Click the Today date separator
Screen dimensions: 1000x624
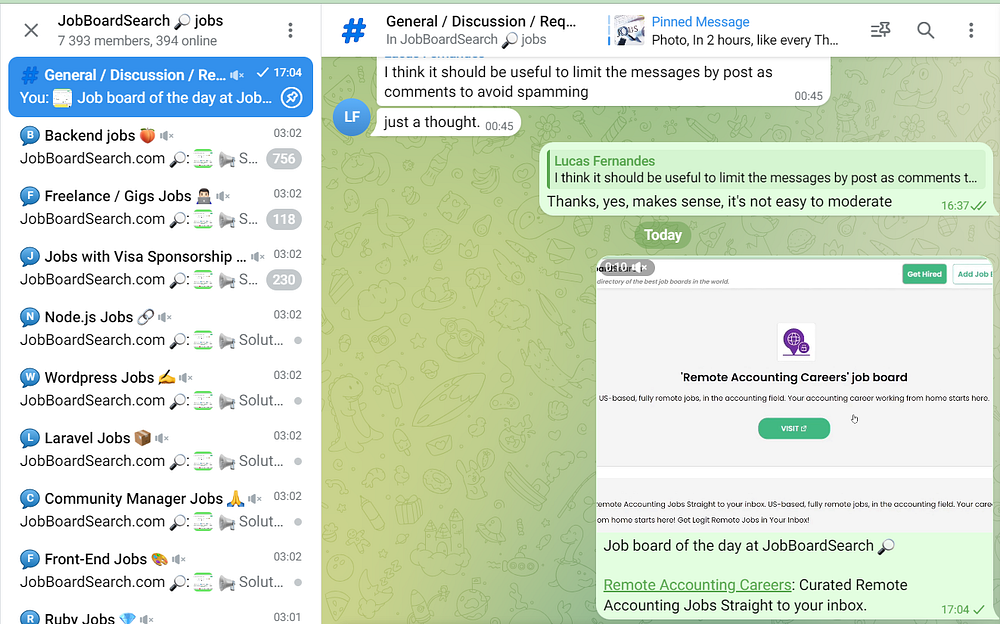pos(663,235)
